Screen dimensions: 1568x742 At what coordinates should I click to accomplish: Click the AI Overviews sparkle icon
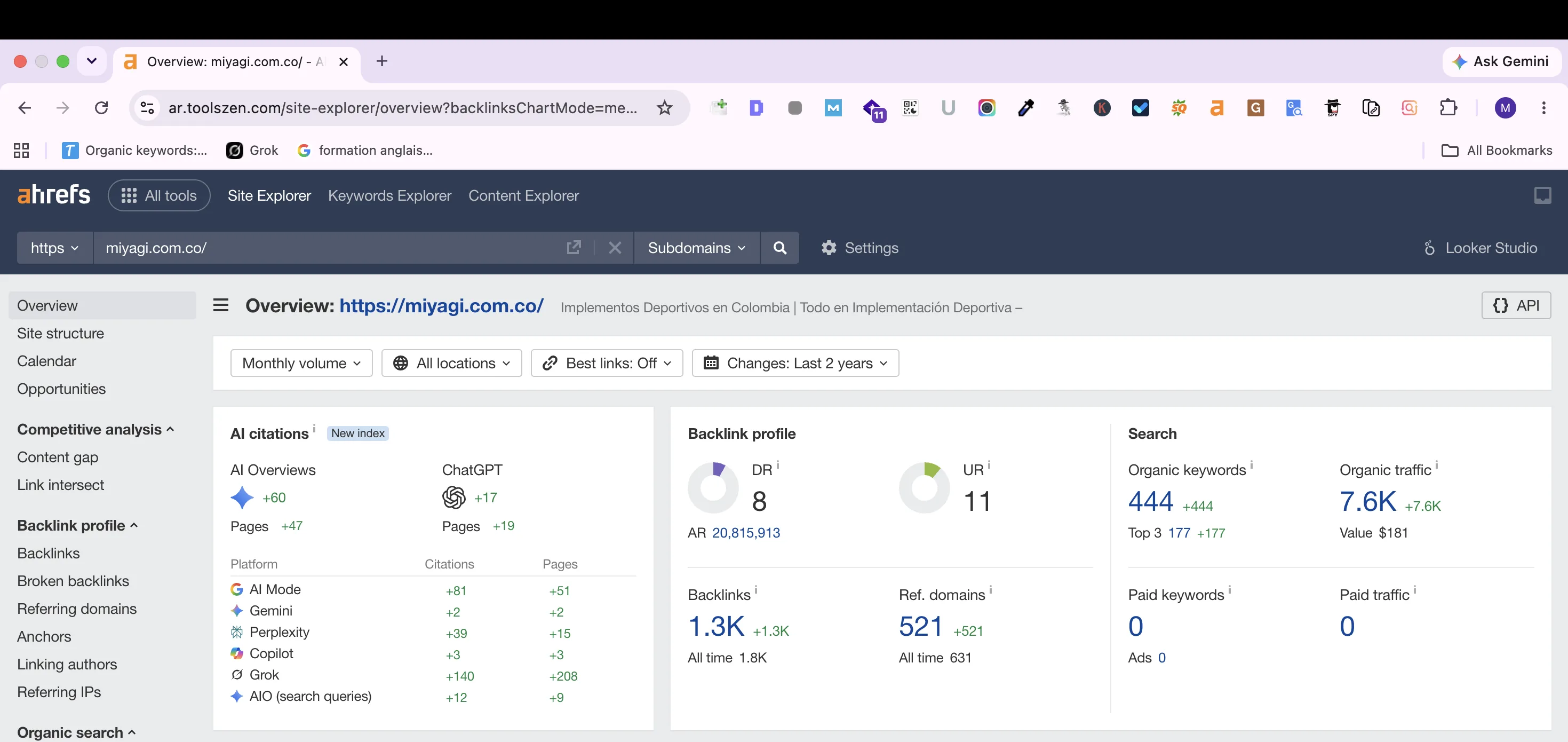coord(242,498)
